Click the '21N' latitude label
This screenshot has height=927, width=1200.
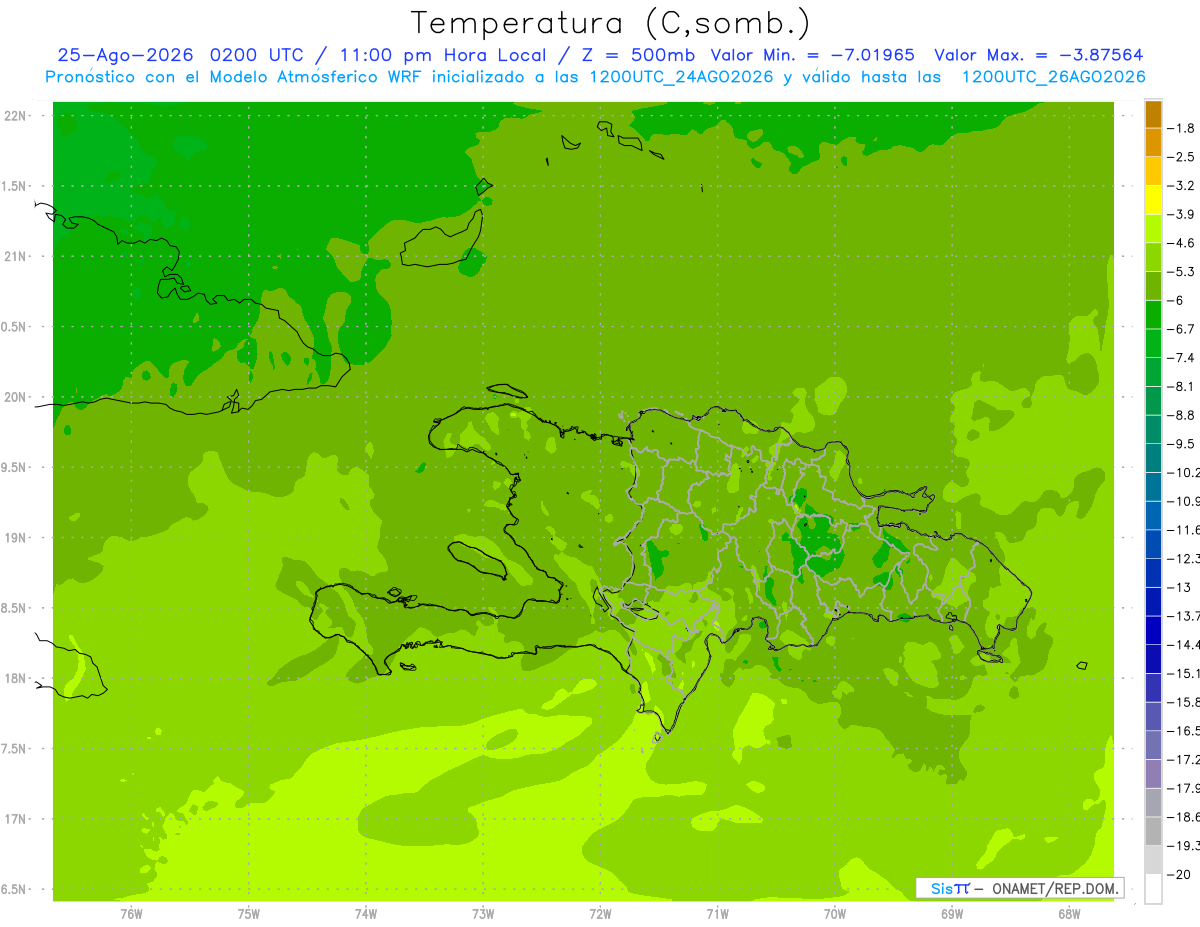[x=17, y=256]
